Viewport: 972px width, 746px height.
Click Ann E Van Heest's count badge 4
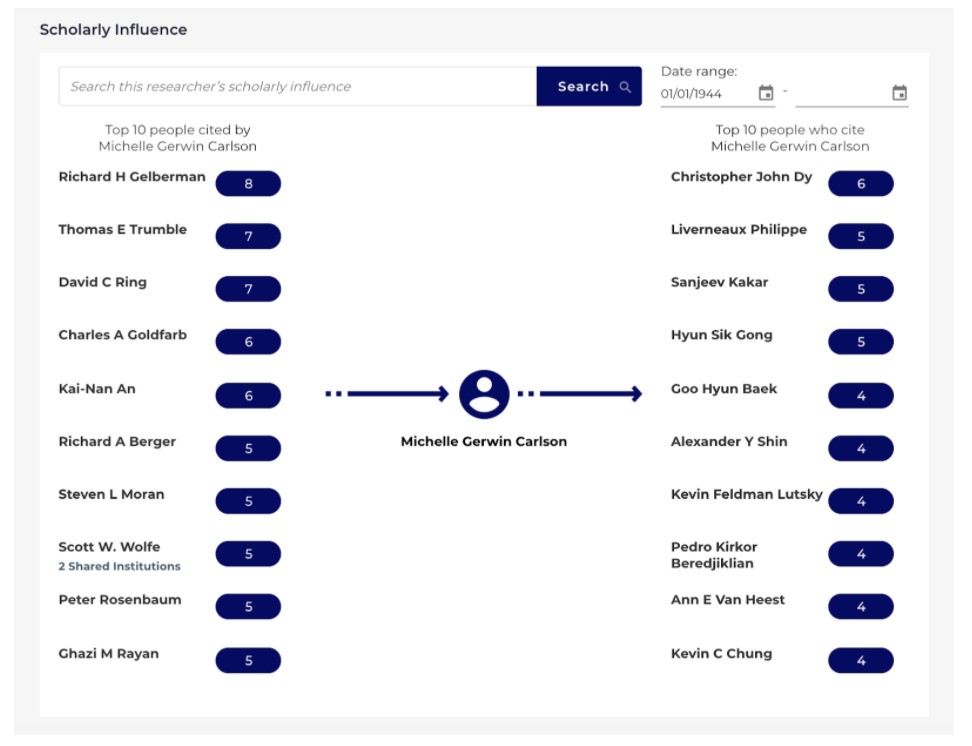860,606
